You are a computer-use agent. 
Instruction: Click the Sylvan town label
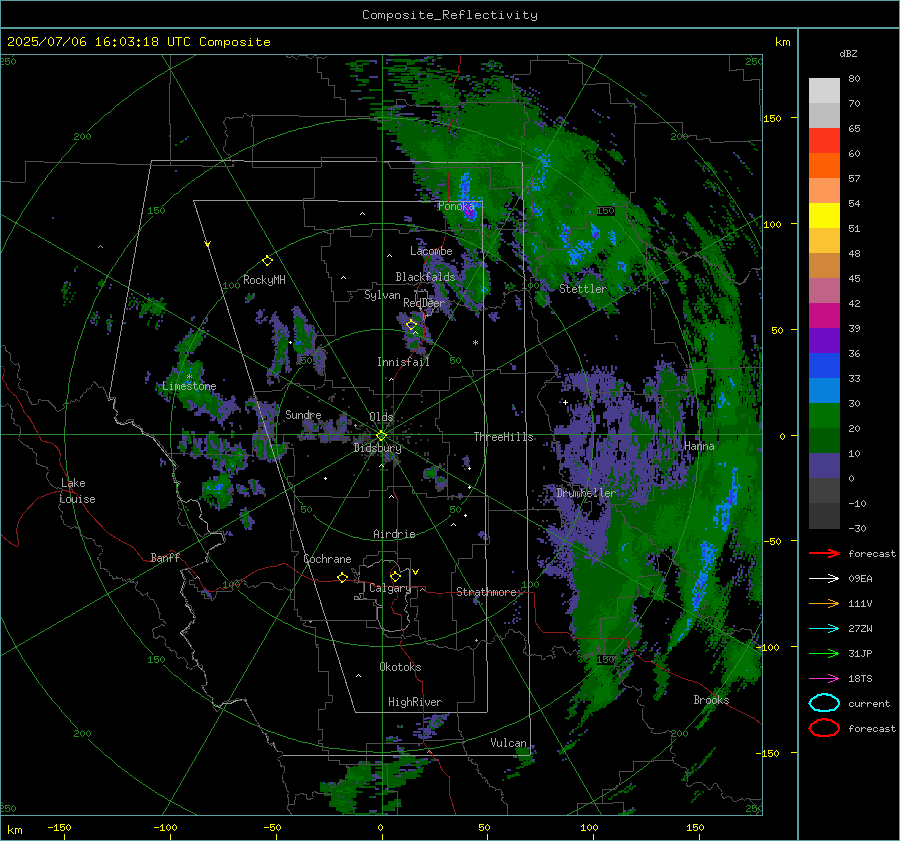(x=382, y=295)
